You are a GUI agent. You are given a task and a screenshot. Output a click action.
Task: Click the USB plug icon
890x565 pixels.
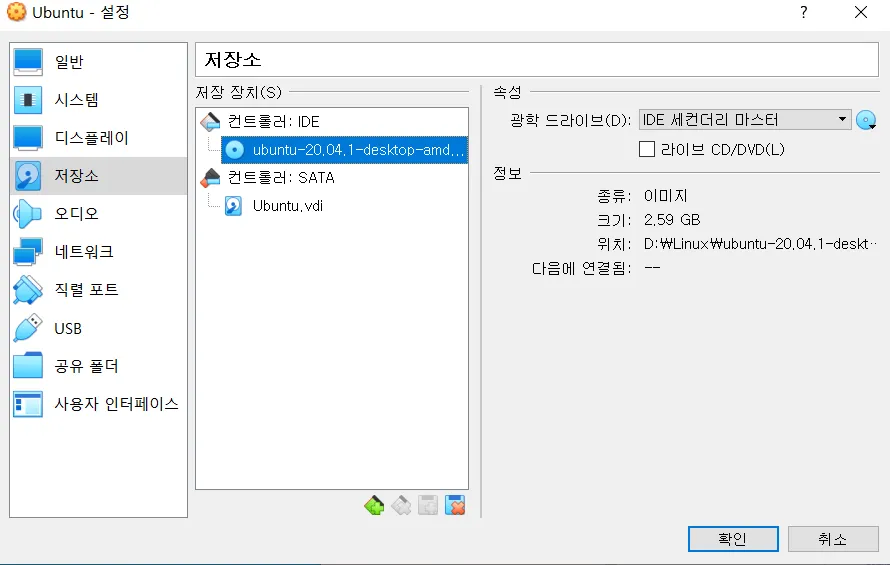27,328
